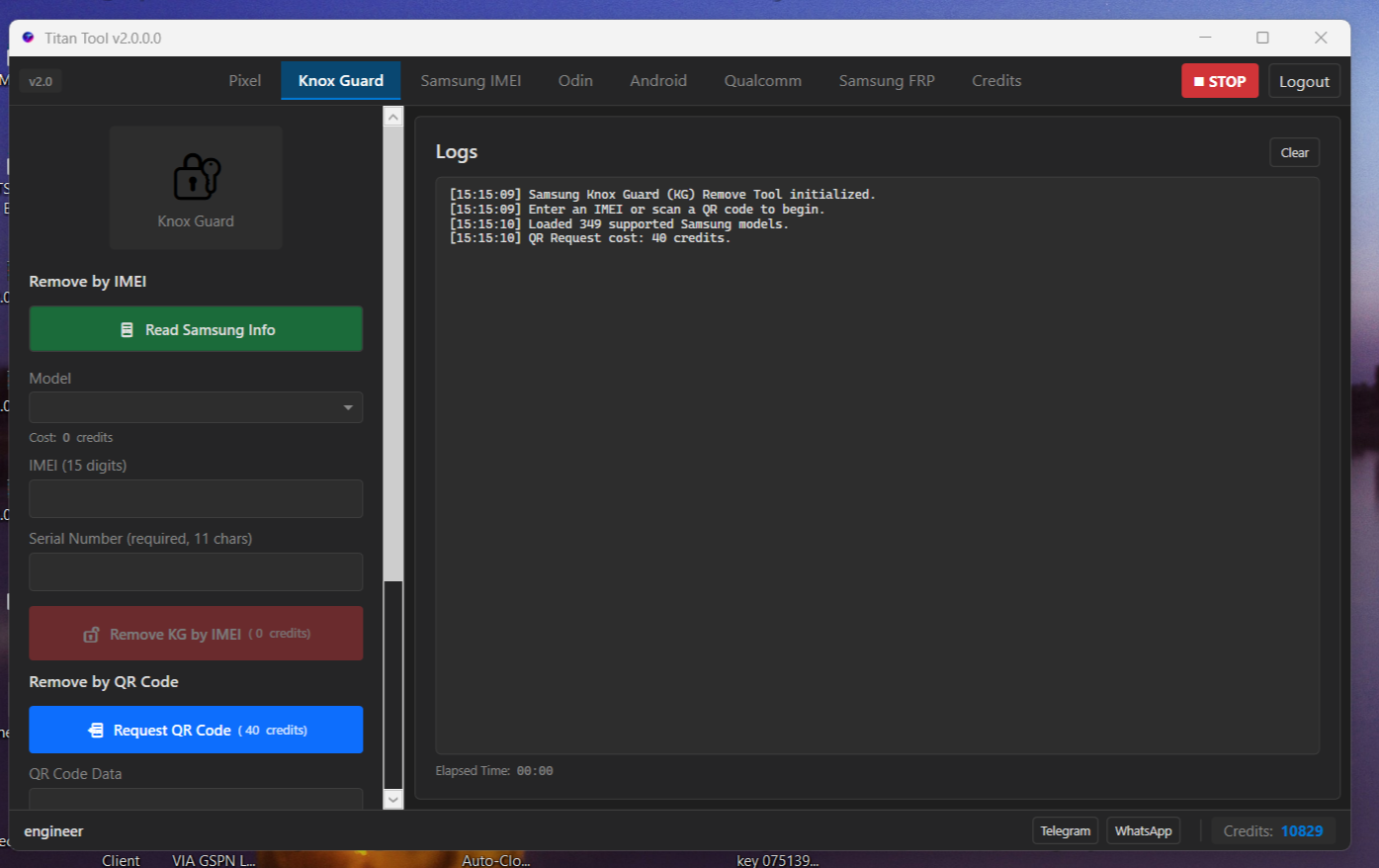Click the Knox Guard padlock icon tile
This screenshot has width=1379, height=868.
pyautogui.click(x=196, y=187)
